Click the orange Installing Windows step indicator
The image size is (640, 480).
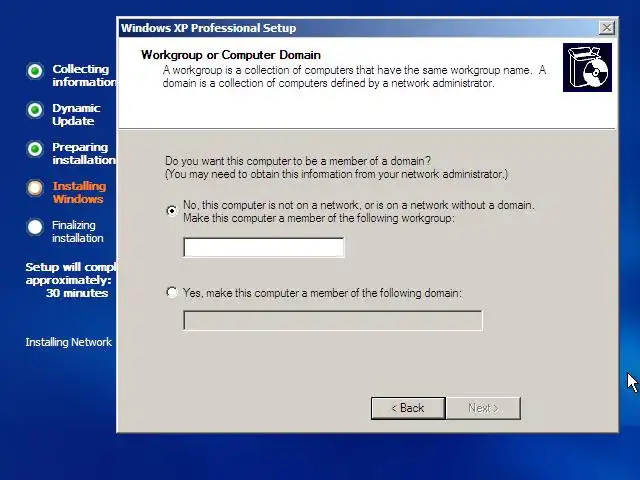[x=35, y=188]
